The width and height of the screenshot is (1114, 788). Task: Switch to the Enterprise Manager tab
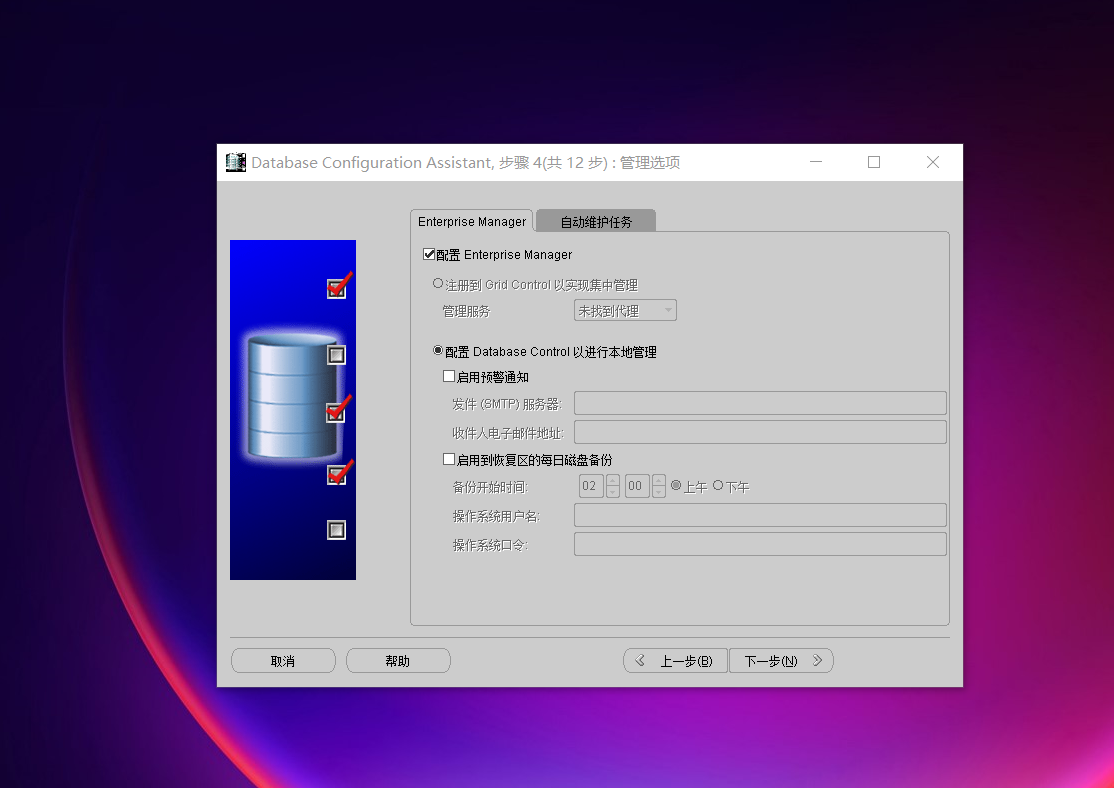[472, 222]
